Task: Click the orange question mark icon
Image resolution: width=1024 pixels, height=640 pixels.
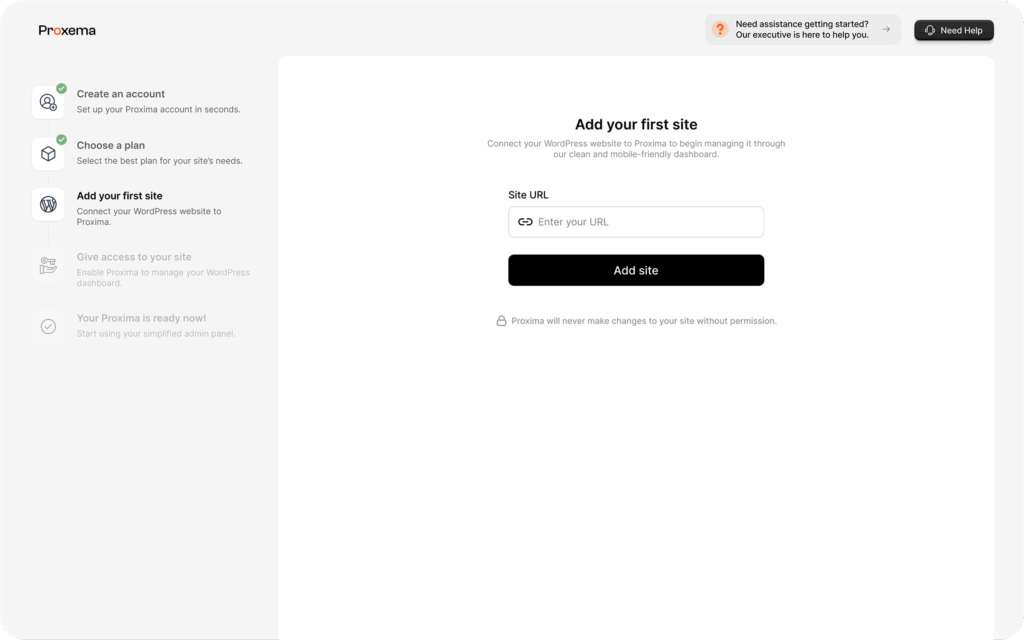Action: point(720,29)
